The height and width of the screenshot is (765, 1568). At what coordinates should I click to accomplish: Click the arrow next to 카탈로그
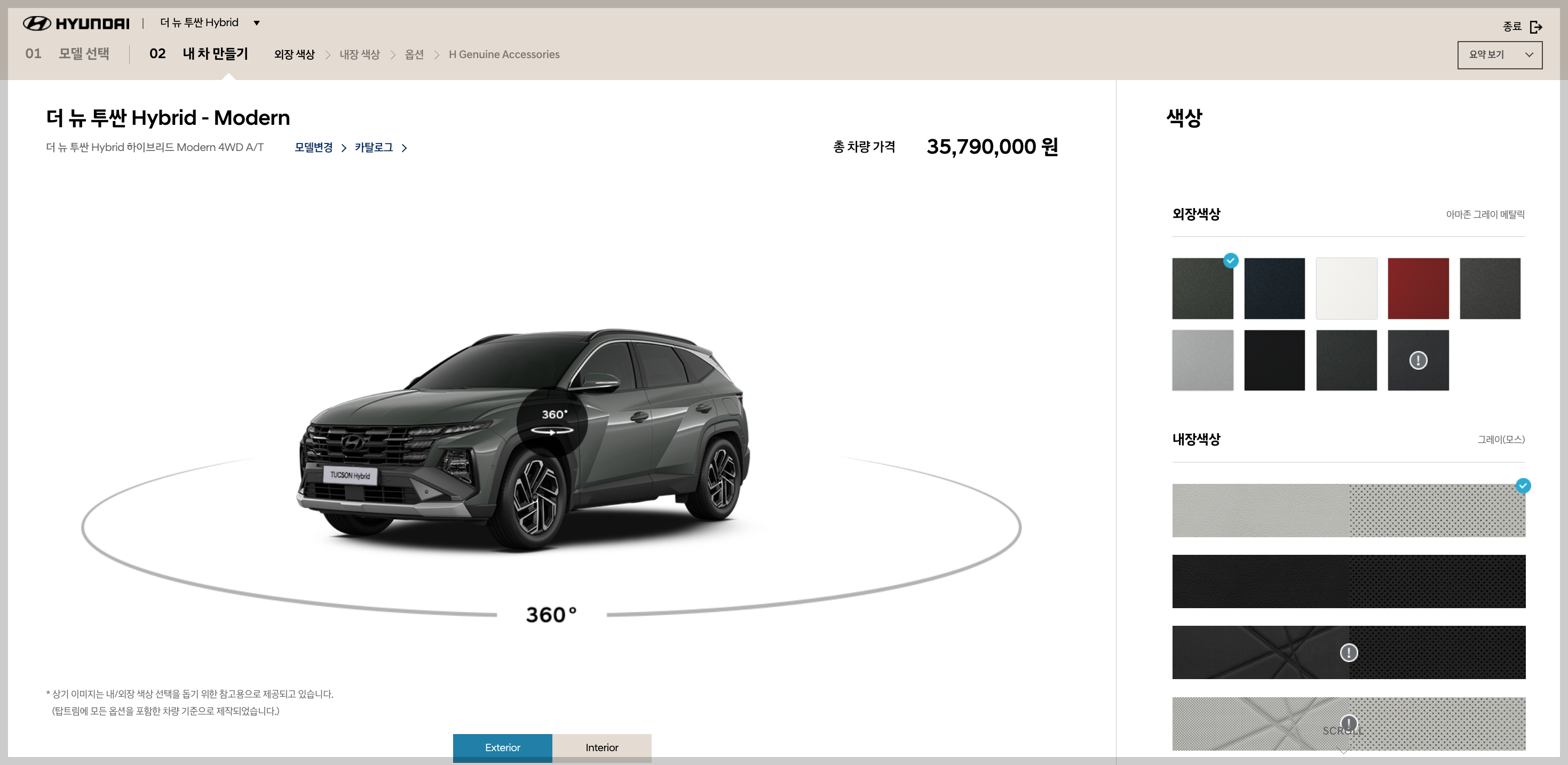(x=404, y=148)
